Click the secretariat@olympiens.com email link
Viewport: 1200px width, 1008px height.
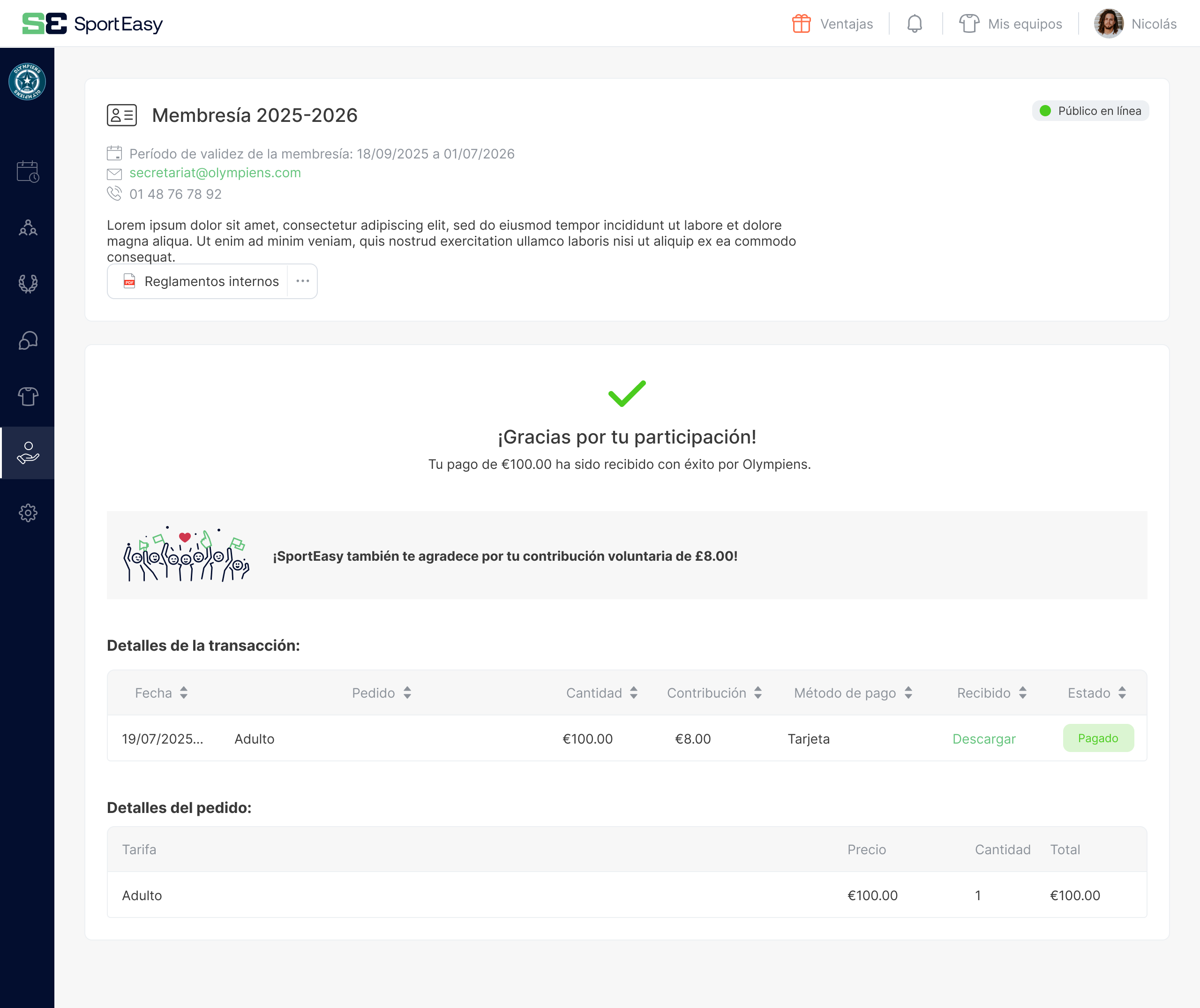[x=215, y=173]
